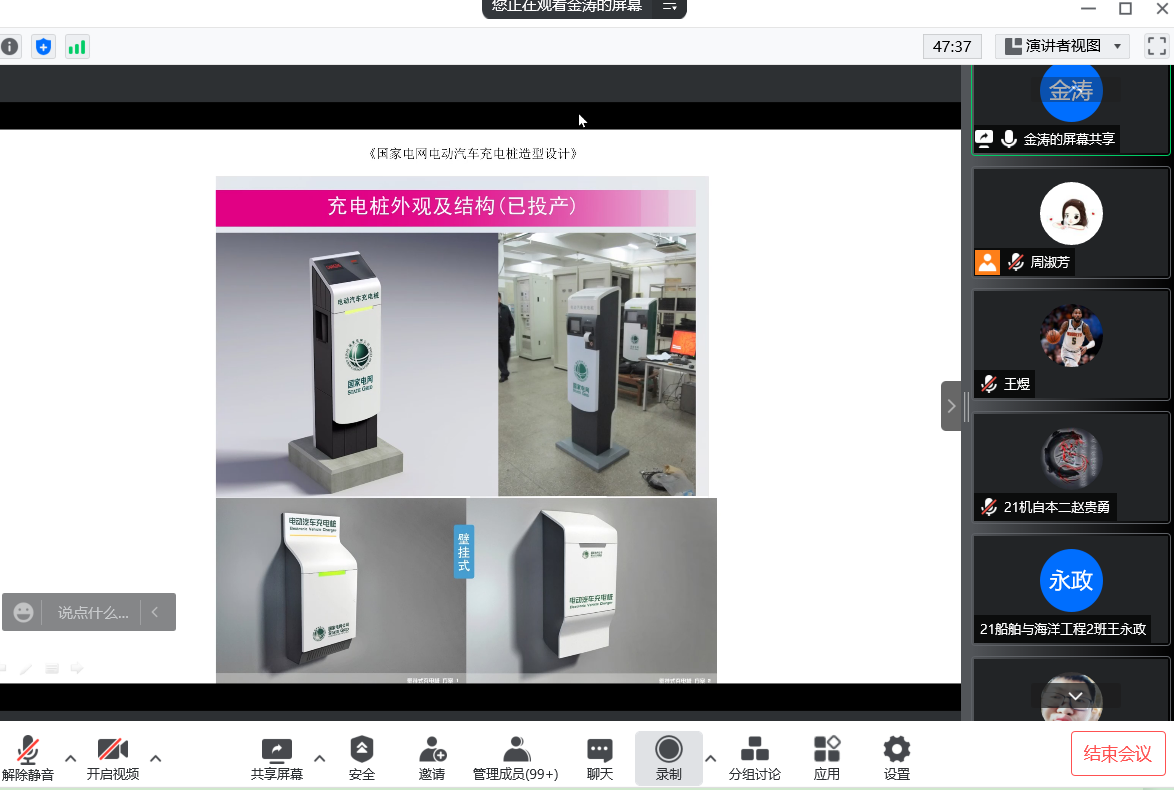Image resolution: width=1174 pixels, height=790 pixels.
Task: Select 王煜 participant tile
Action: (x=1071, y=344)
